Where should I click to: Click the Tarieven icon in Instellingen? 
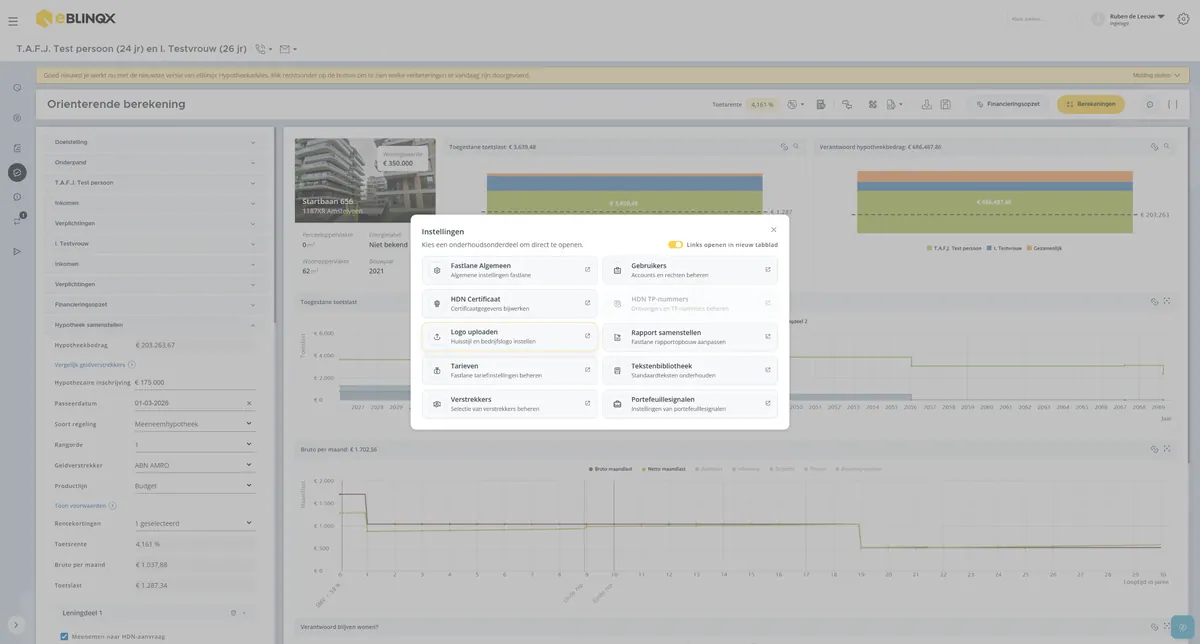[437, 370]
